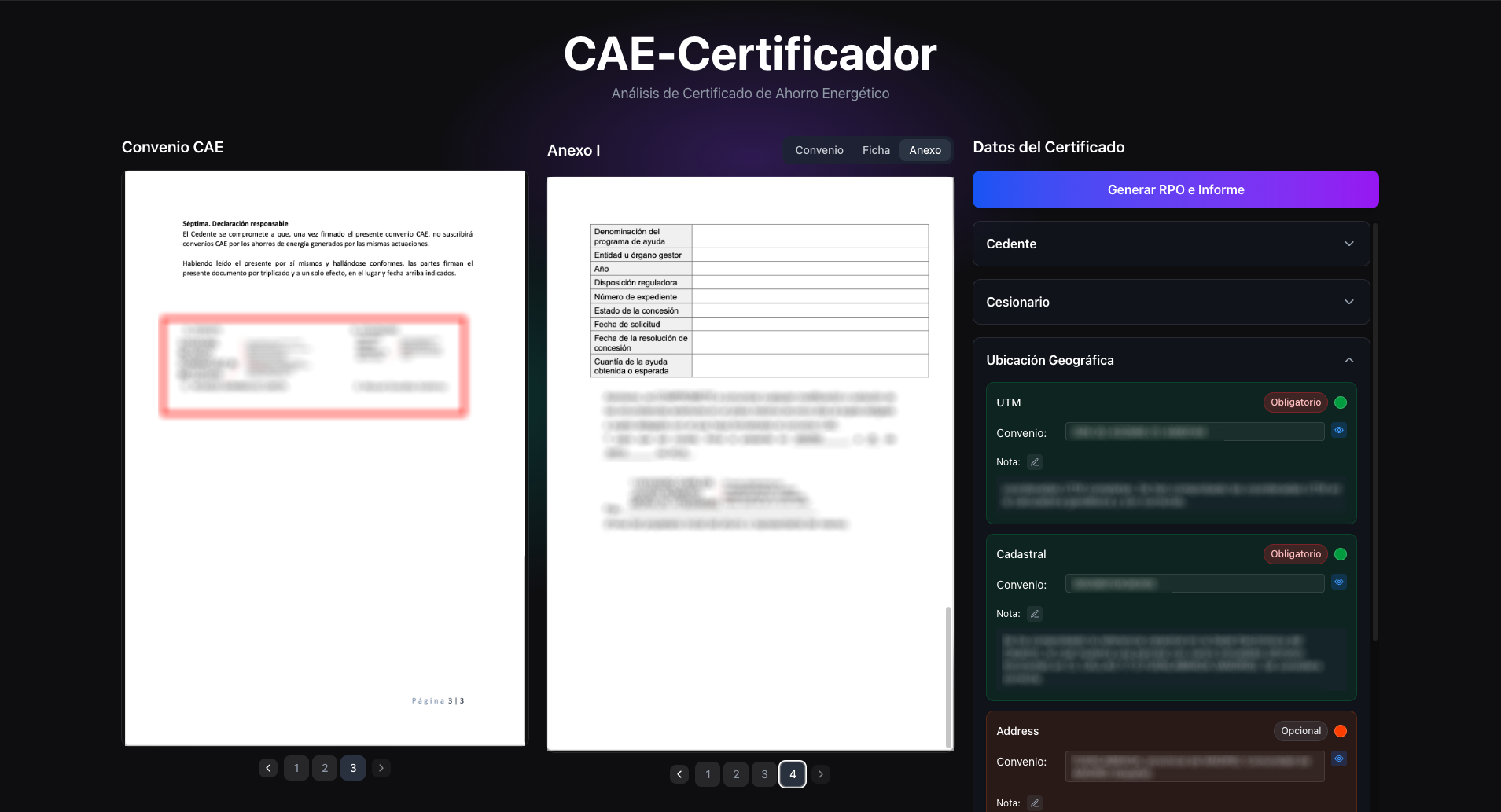Open the Cadastral Nota pencil editor

coord(1034,613)
